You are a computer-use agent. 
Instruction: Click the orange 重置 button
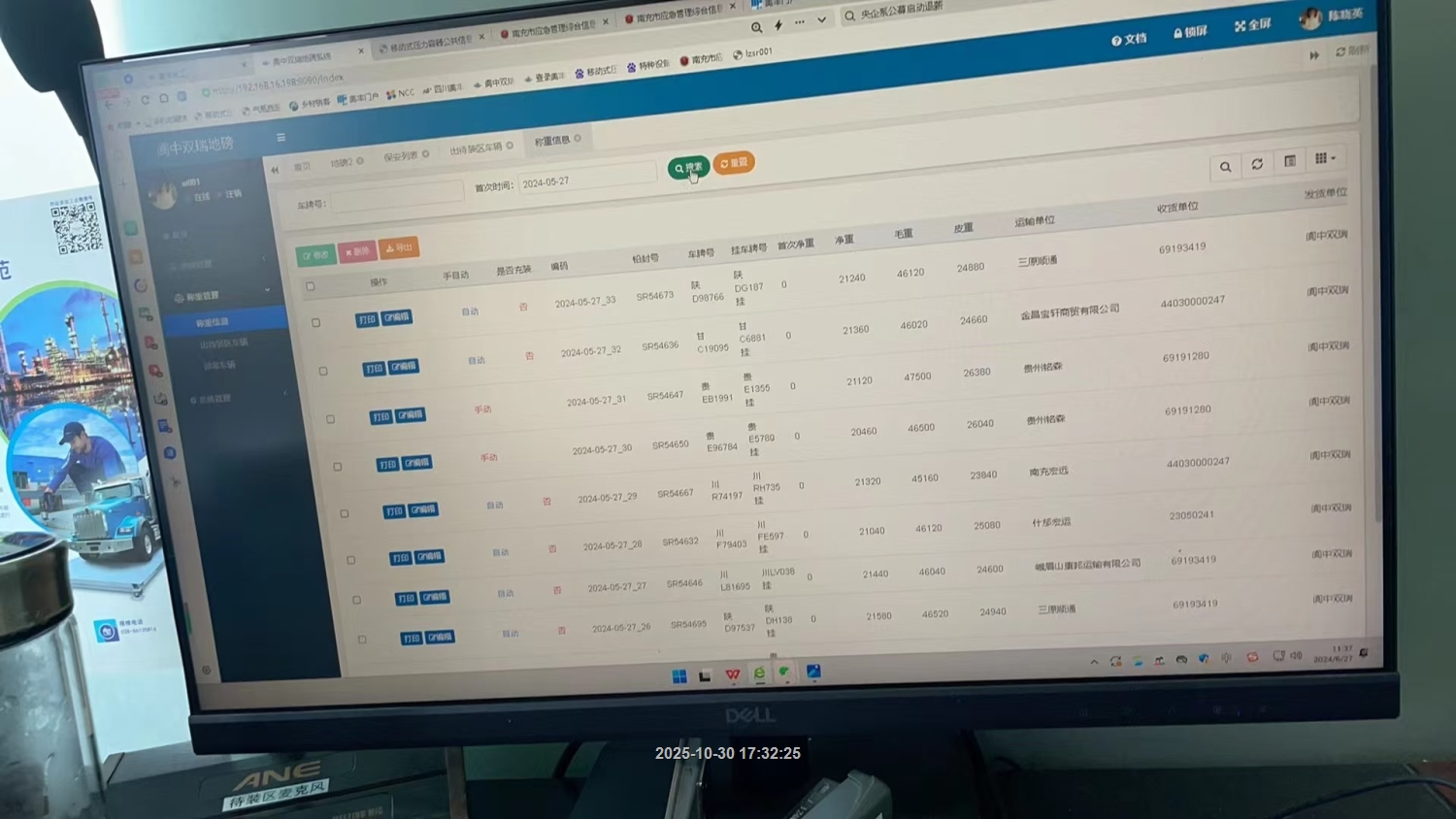pyautogui.click(x=734, y=163)
